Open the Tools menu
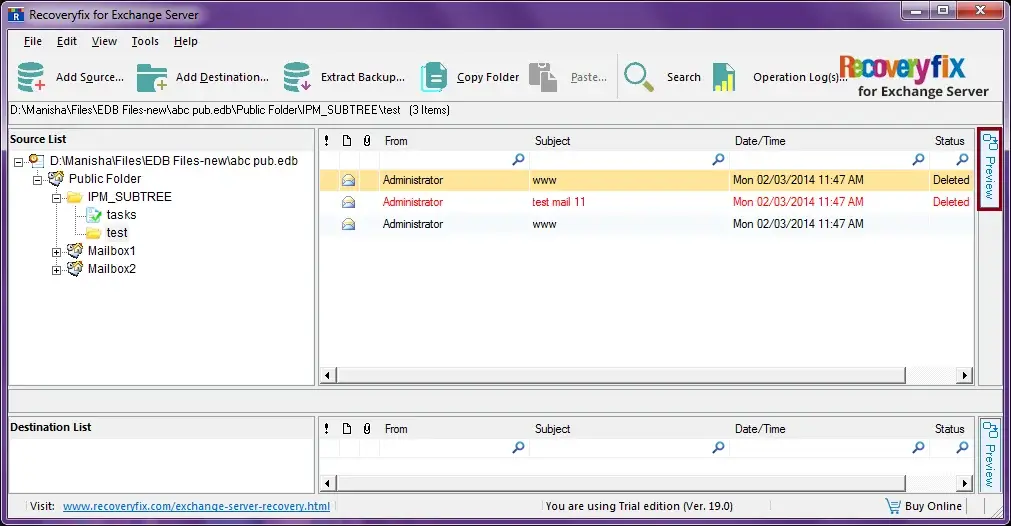The width and height of the screenshot is (1011, 526). click(x=145, y=42)
